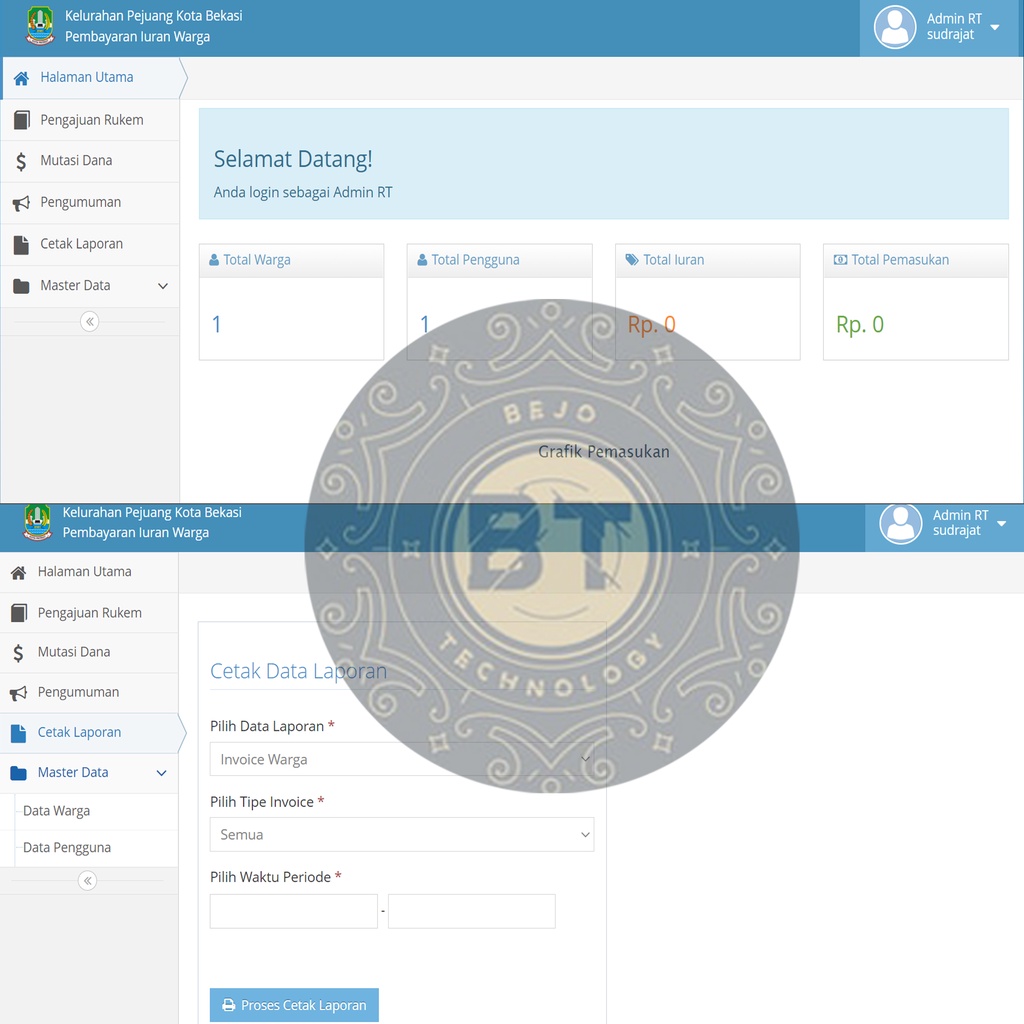Open Mutasi Dana in top sidebar
Viewport: 1024px width, 1024px height.
pos(90,161)
